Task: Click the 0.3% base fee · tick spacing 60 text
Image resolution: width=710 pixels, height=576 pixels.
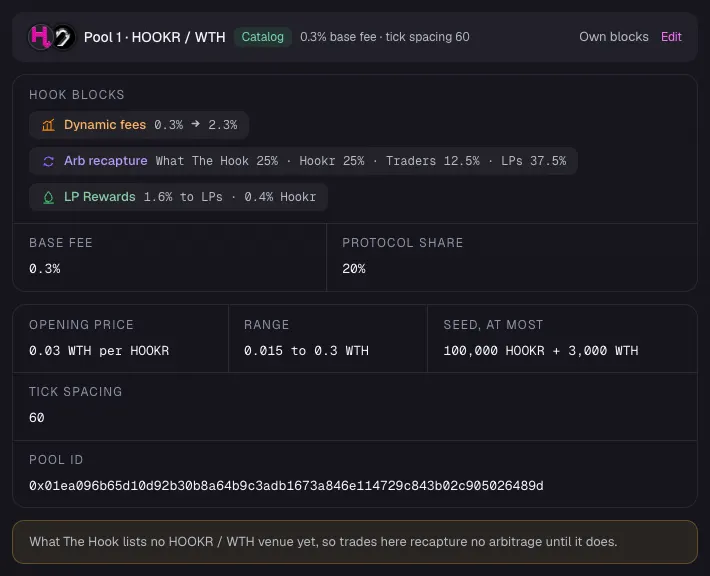Action: [384, 37]
